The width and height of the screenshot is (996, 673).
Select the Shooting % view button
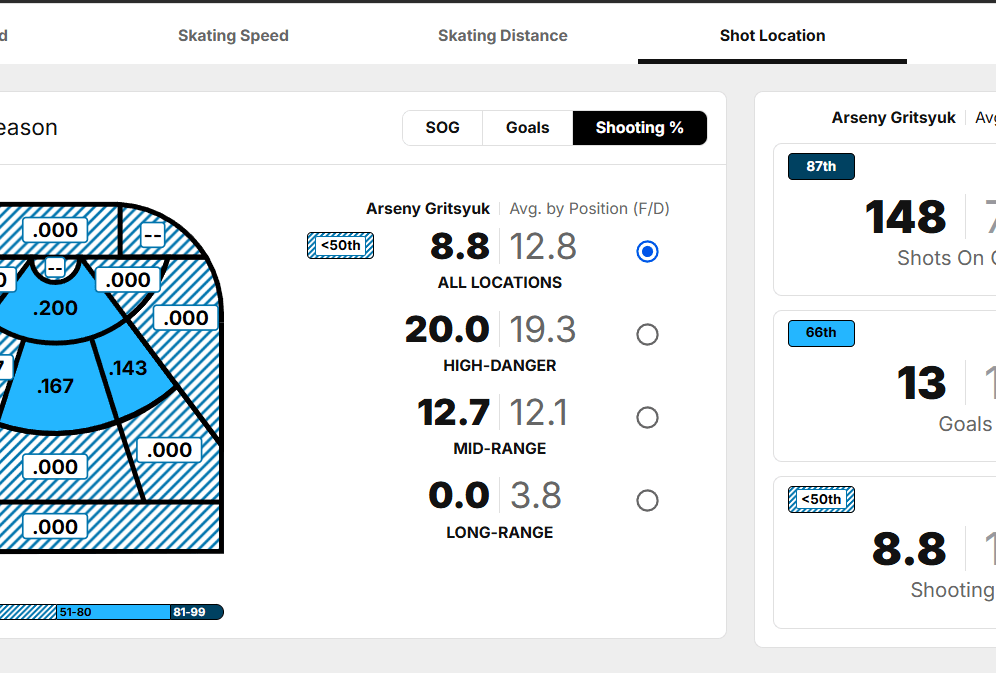639,128
